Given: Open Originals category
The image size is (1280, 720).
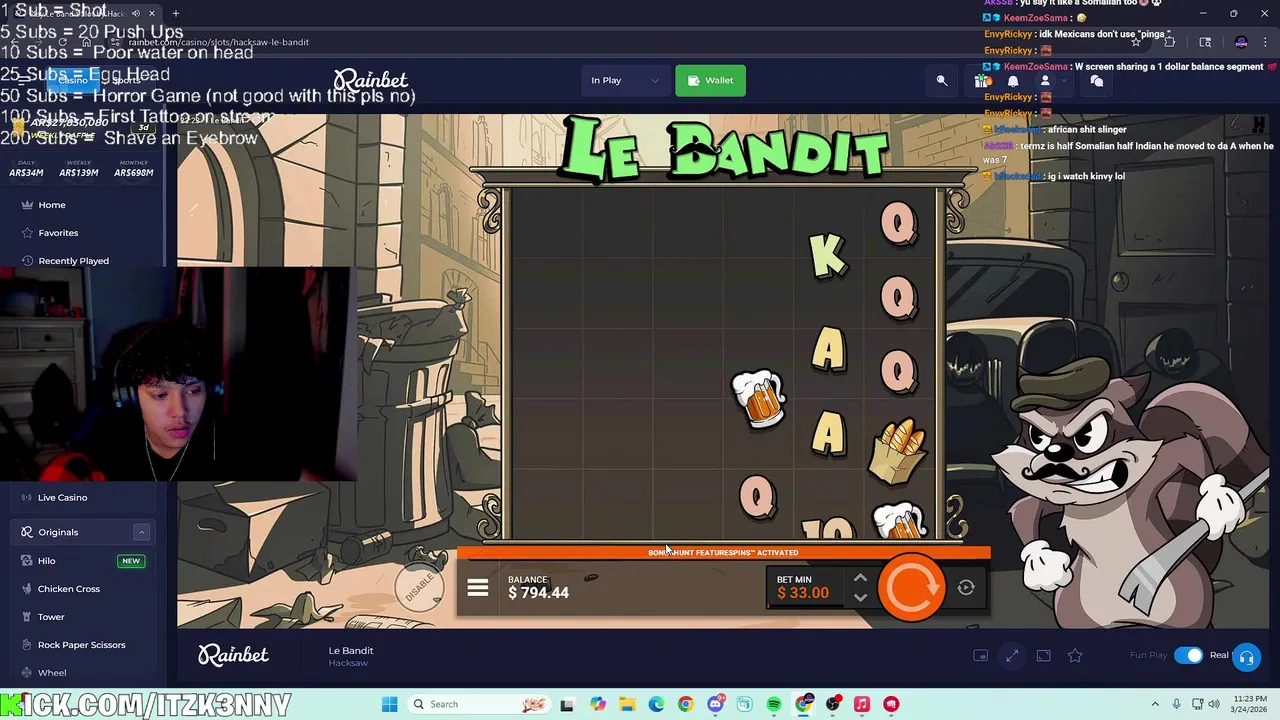Looking at the screenshot, I should [58, 532].
